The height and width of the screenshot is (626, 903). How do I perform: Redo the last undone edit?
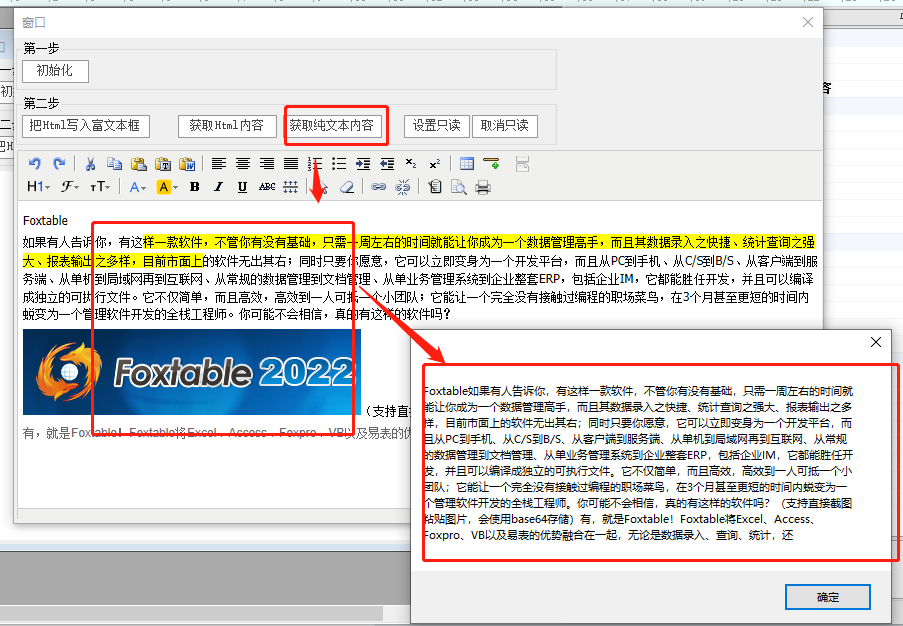pos(59,164)
